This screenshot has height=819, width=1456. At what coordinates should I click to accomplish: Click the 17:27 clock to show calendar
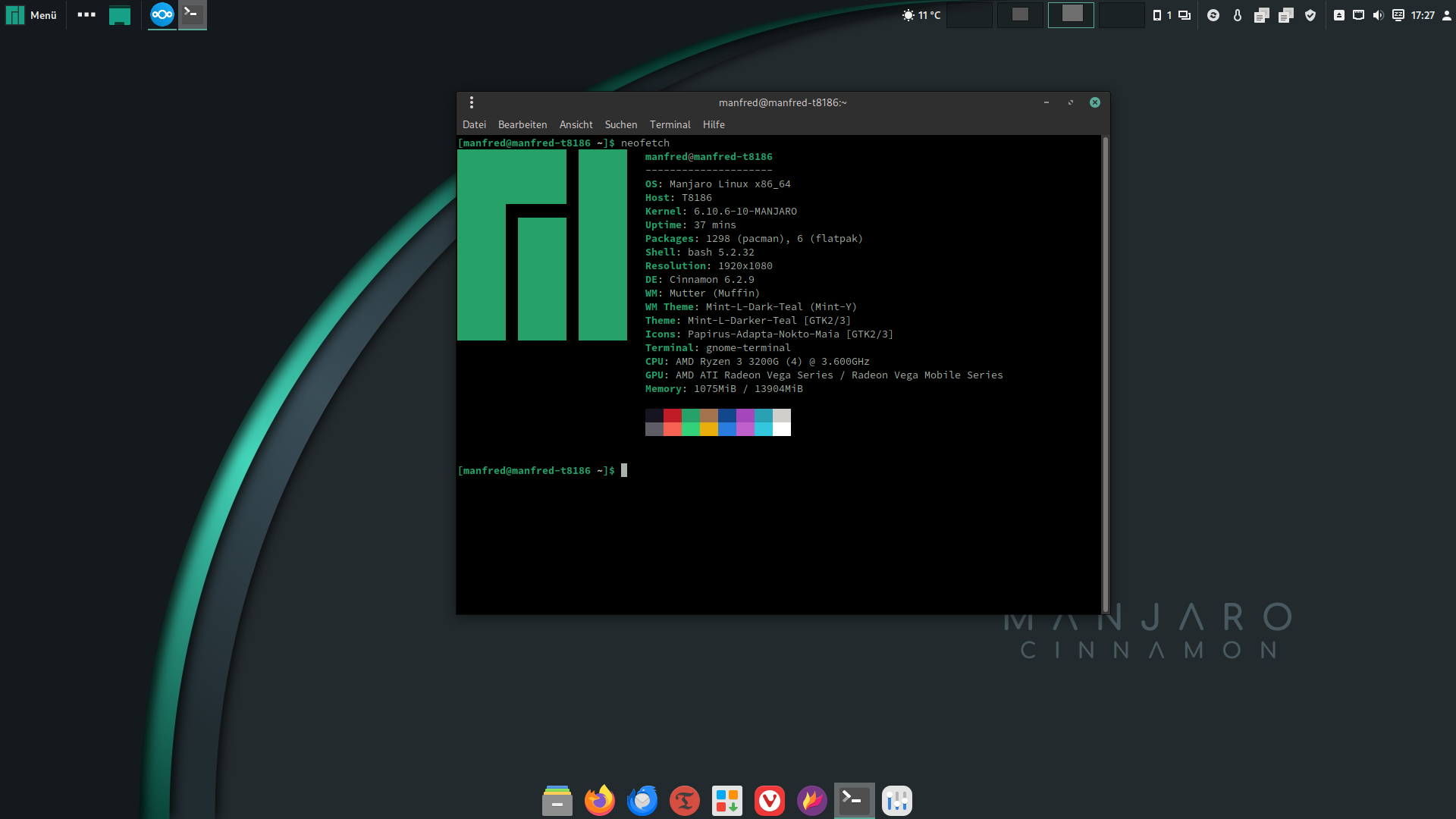[x=1423, y=15]
